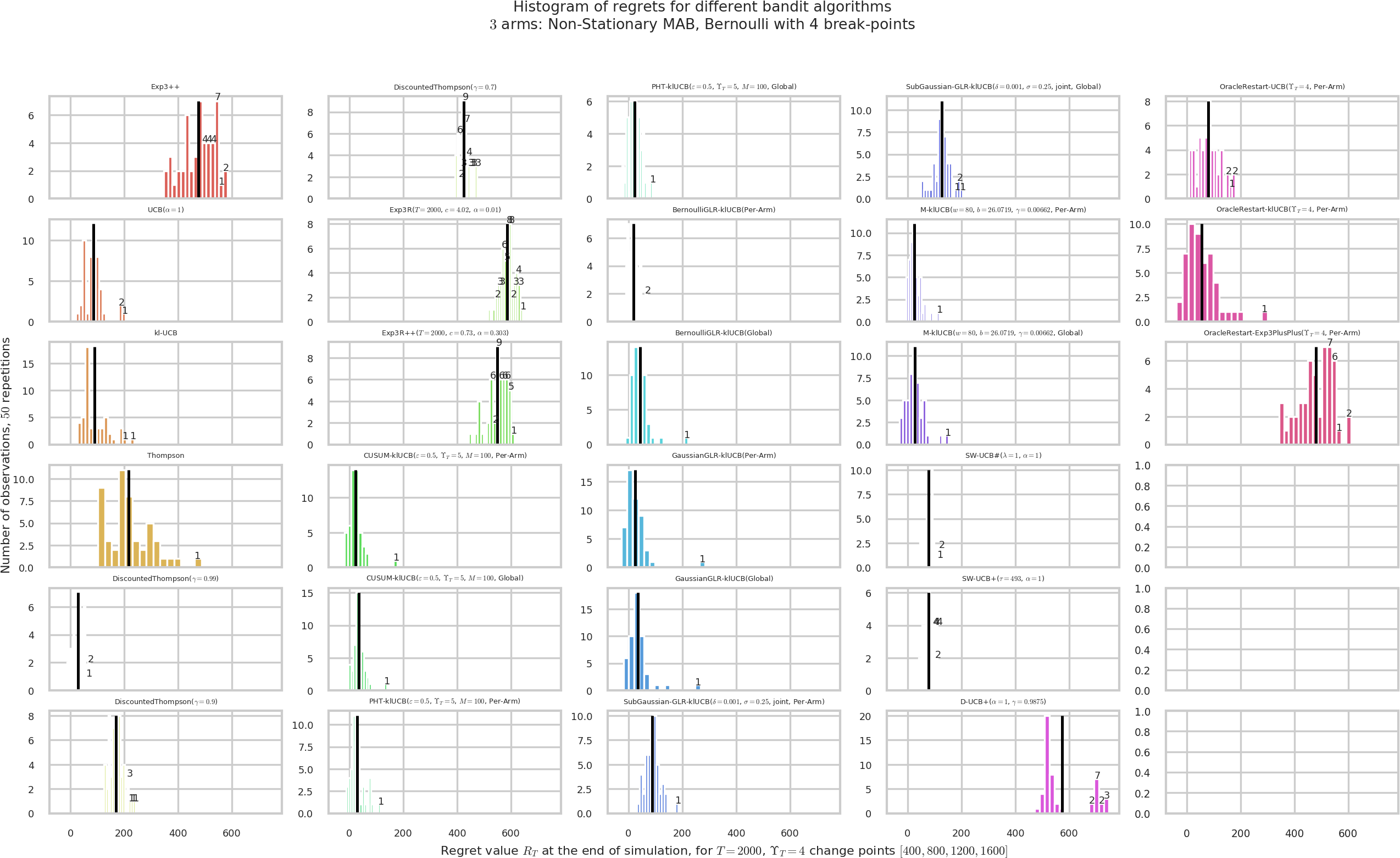Click the black mean line in Exp3++ plot

(198, 150)
